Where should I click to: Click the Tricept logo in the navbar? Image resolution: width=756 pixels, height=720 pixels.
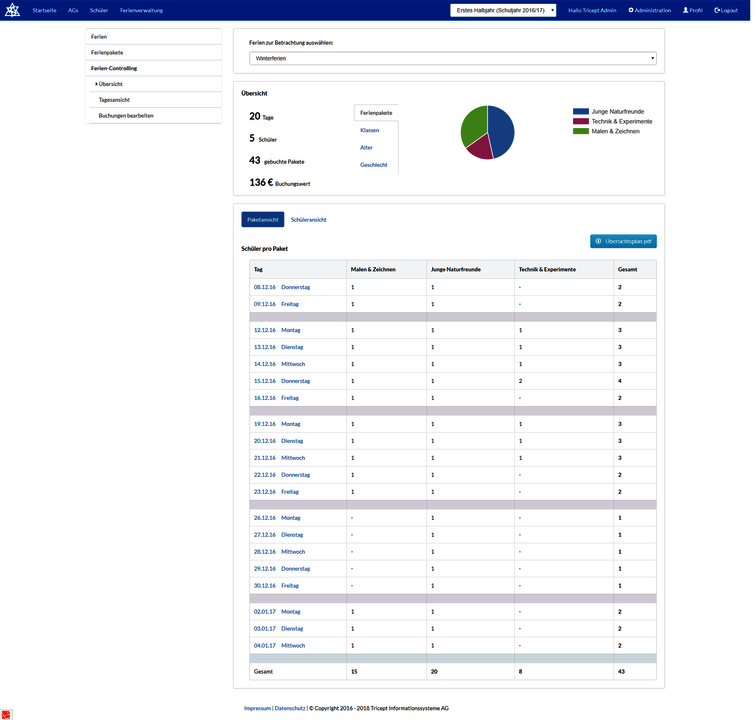(14, 10)
